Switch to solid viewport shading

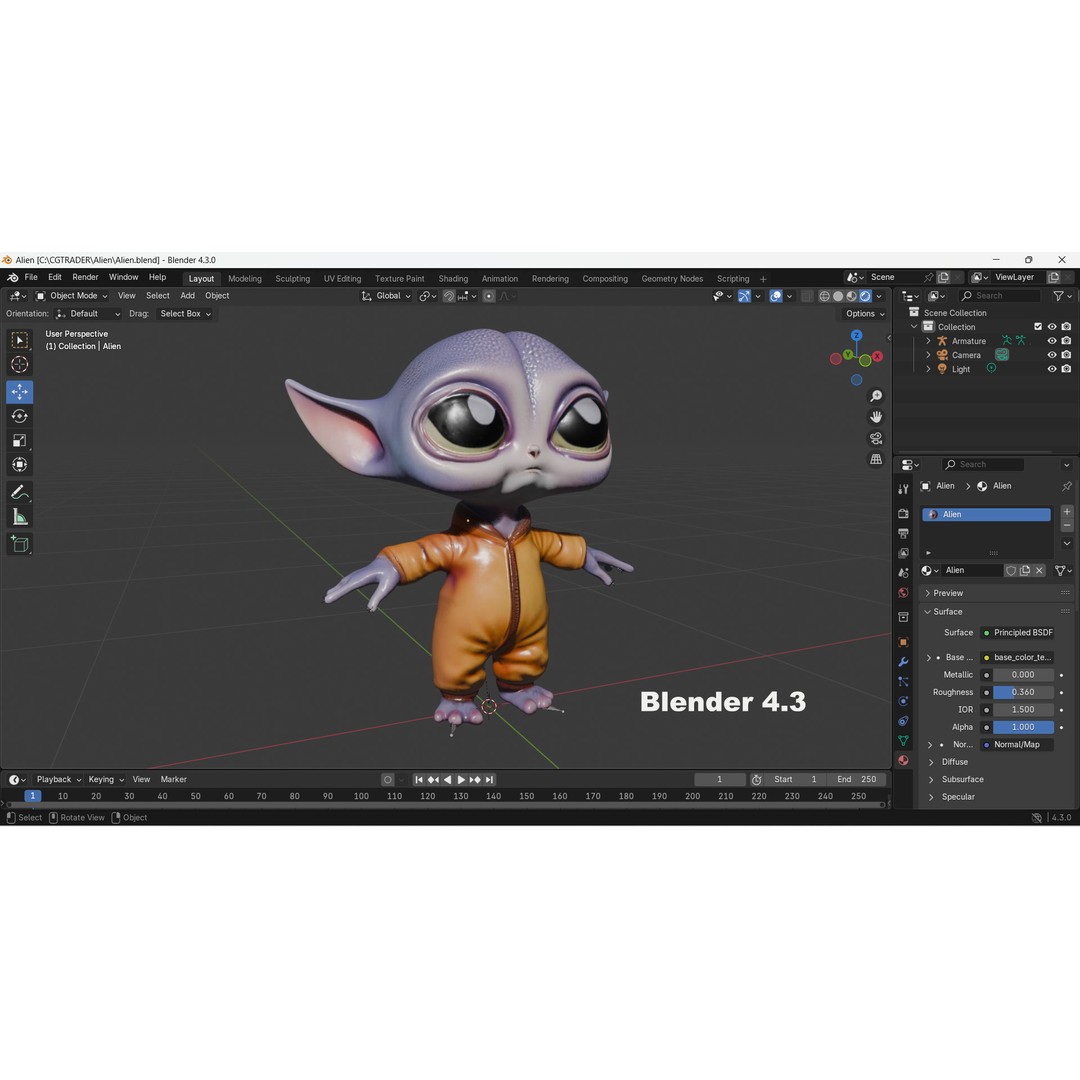tap(838, 296)
